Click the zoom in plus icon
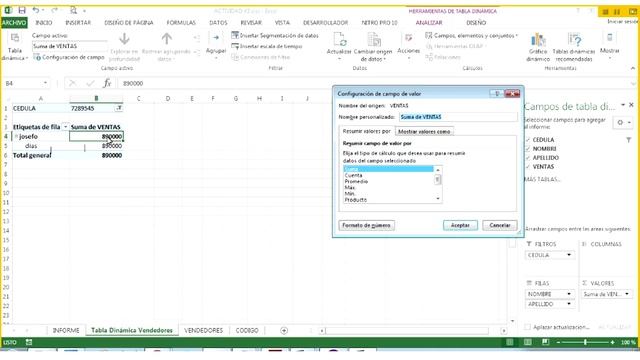Image resolution: width=640 pixels, height=360 pixels. click(x=612, y=342)
